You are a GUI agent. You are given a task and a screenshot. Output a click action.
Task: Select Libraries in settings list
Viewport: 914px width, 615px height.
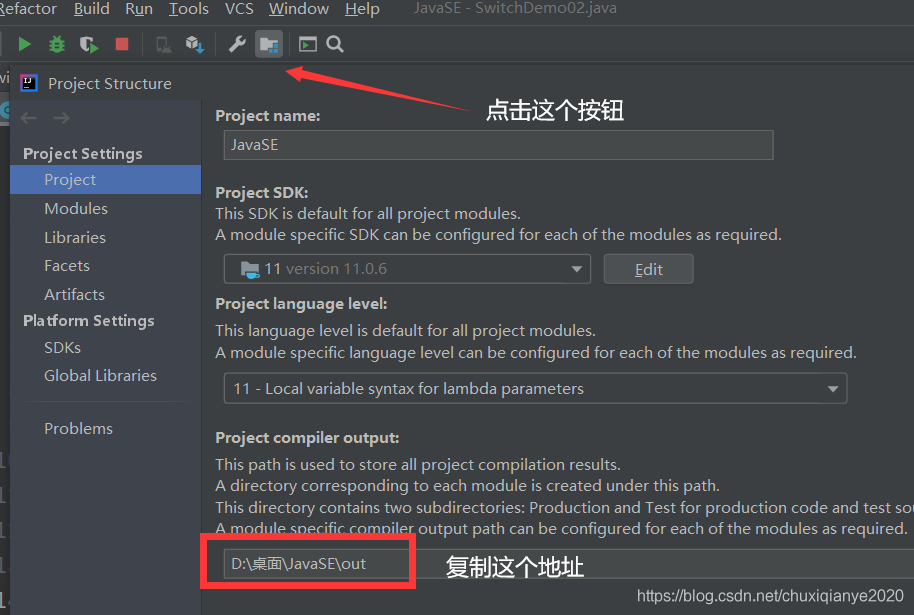[106, 238]
